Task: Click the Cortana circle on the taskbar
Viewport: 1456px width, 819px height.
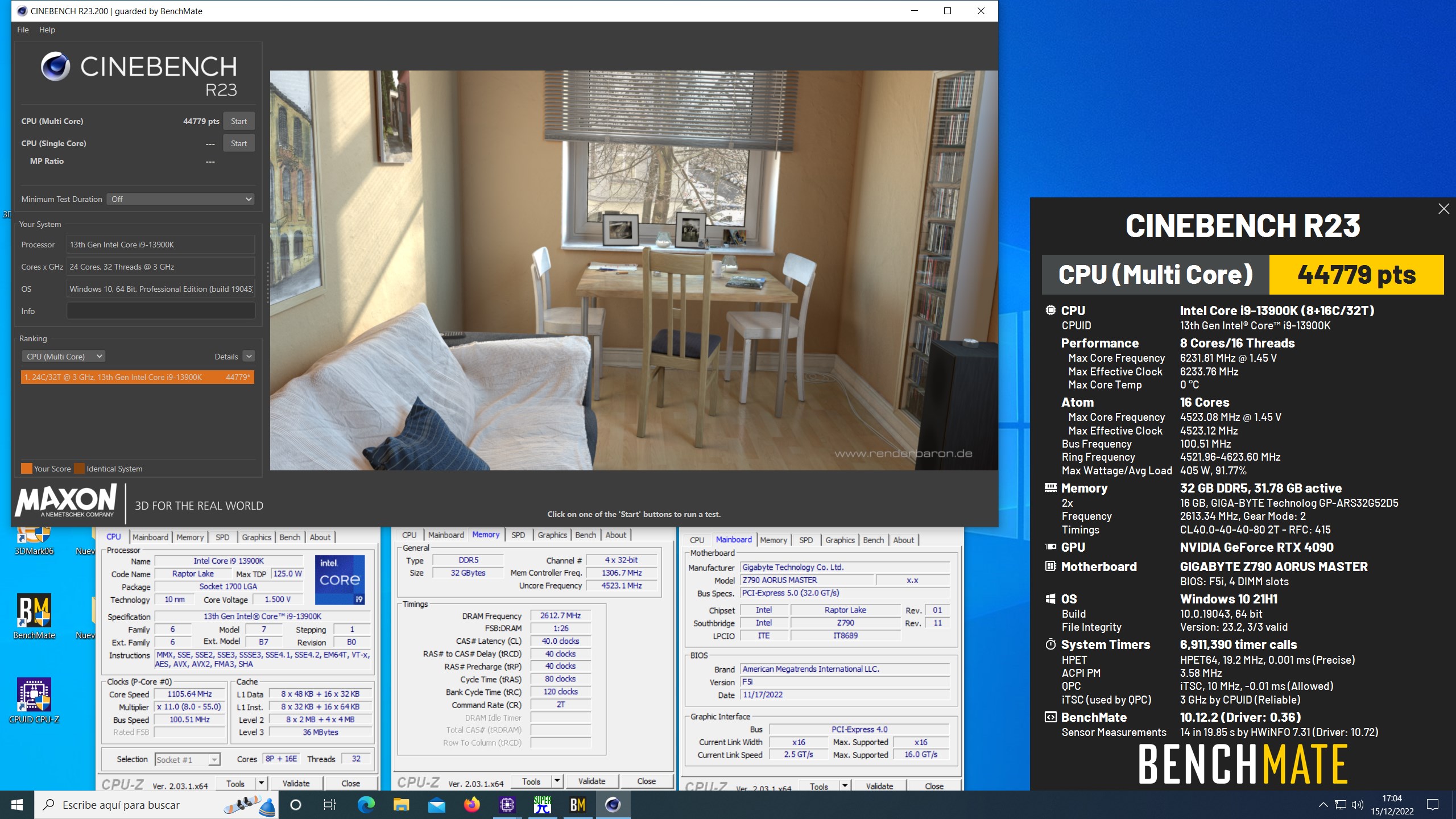Action: 296,805
